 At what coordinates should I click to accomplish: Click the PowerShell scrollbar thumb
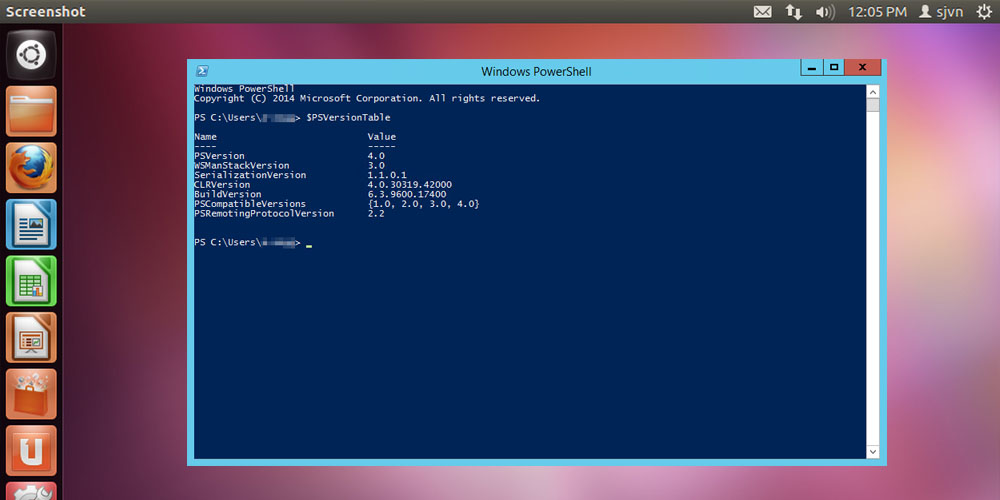[873, 105]
